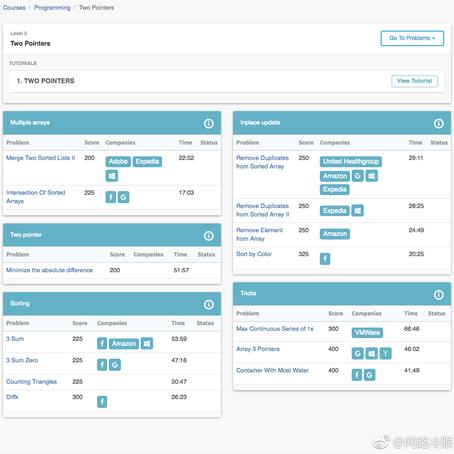This screenshot has width=454, height=454.
Task: Click Google icon in Intersection Of Sorted Arrays row
Action: (123, 197)
